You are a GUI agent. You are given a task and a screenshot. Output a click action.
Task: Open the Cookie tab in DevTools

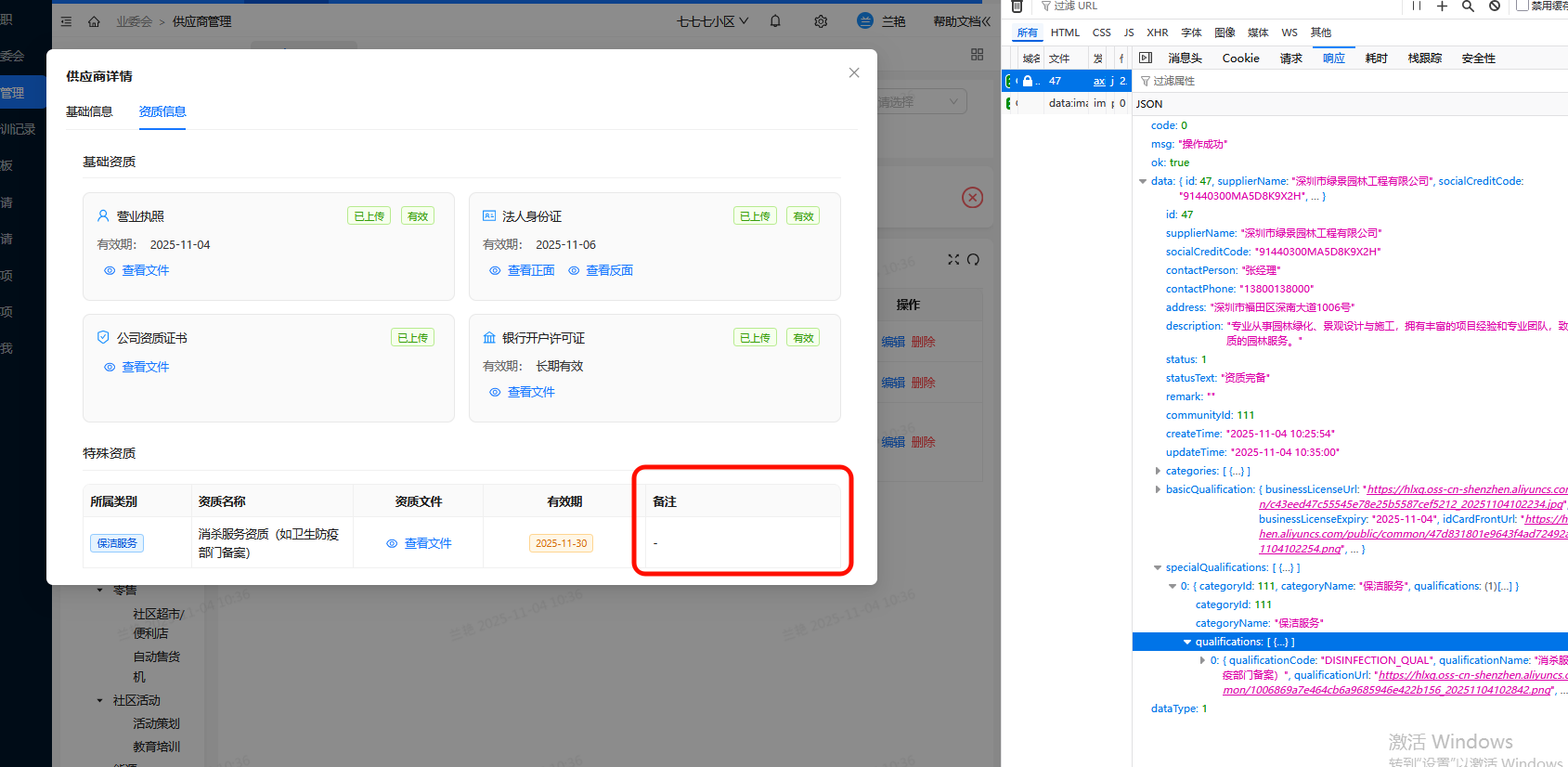pos(1240,58)
